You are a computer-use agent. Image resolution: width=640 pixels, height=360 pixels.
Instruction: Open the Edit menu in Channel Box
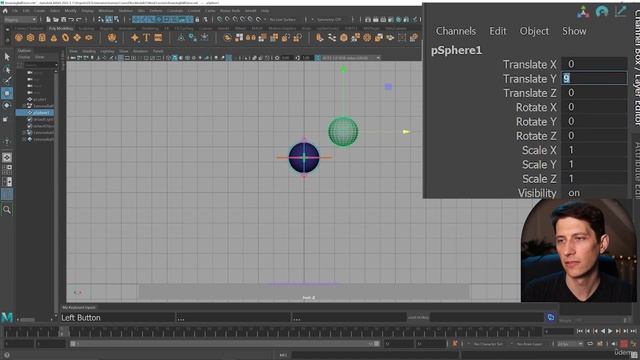pos(498,31)
